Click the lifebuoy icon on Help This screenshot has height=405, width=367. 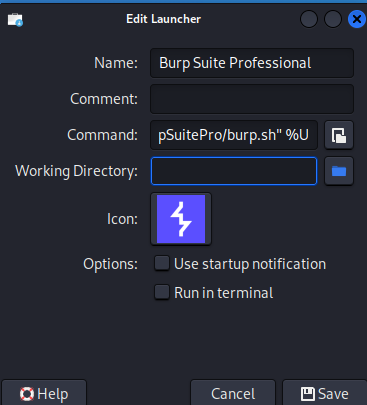27,394
